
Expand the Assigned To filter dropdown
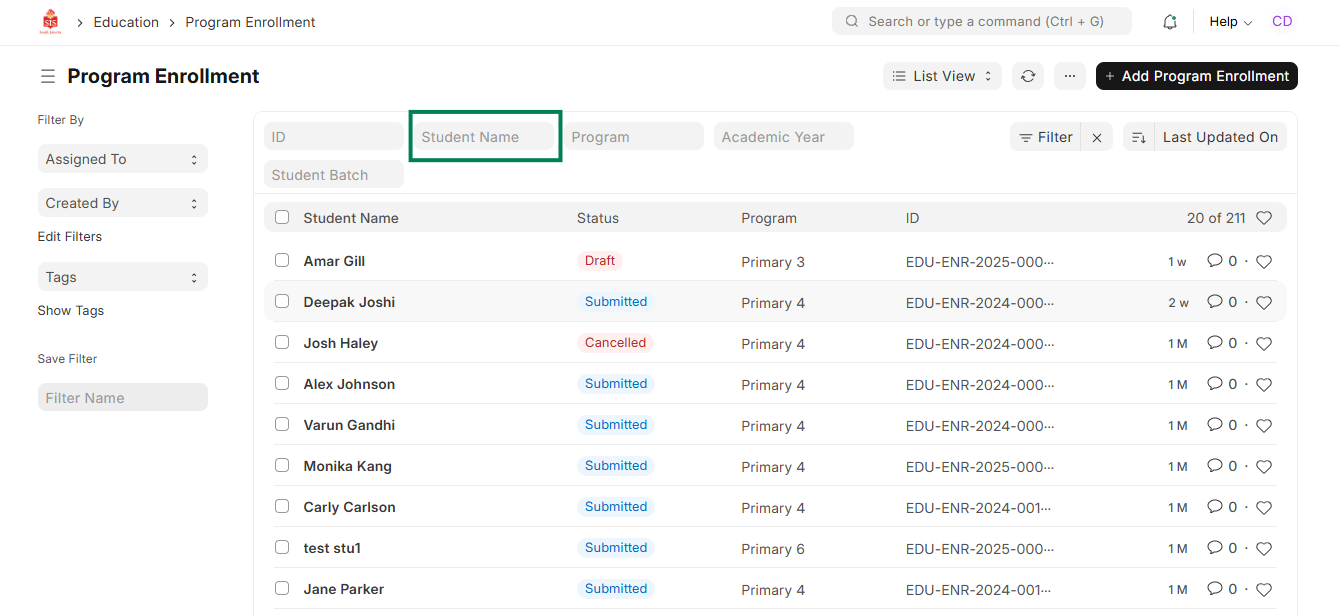(x=122, y=159)
